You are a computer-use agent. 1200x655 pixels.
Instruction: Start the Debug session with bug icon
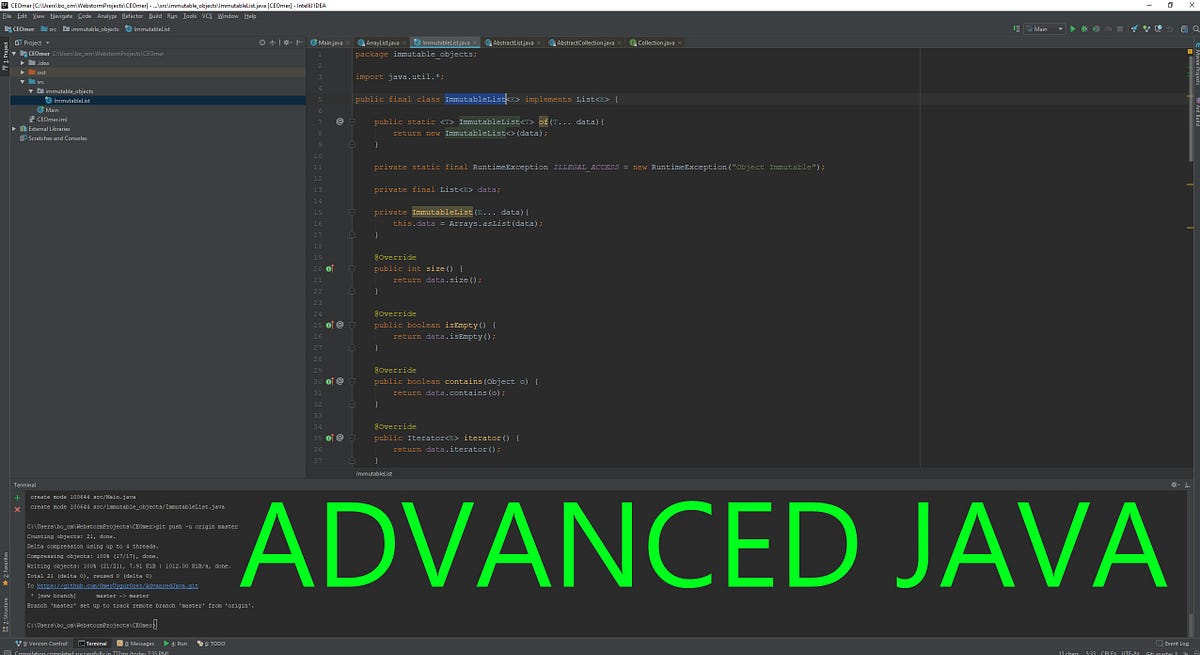click(x=1085, y=29)
